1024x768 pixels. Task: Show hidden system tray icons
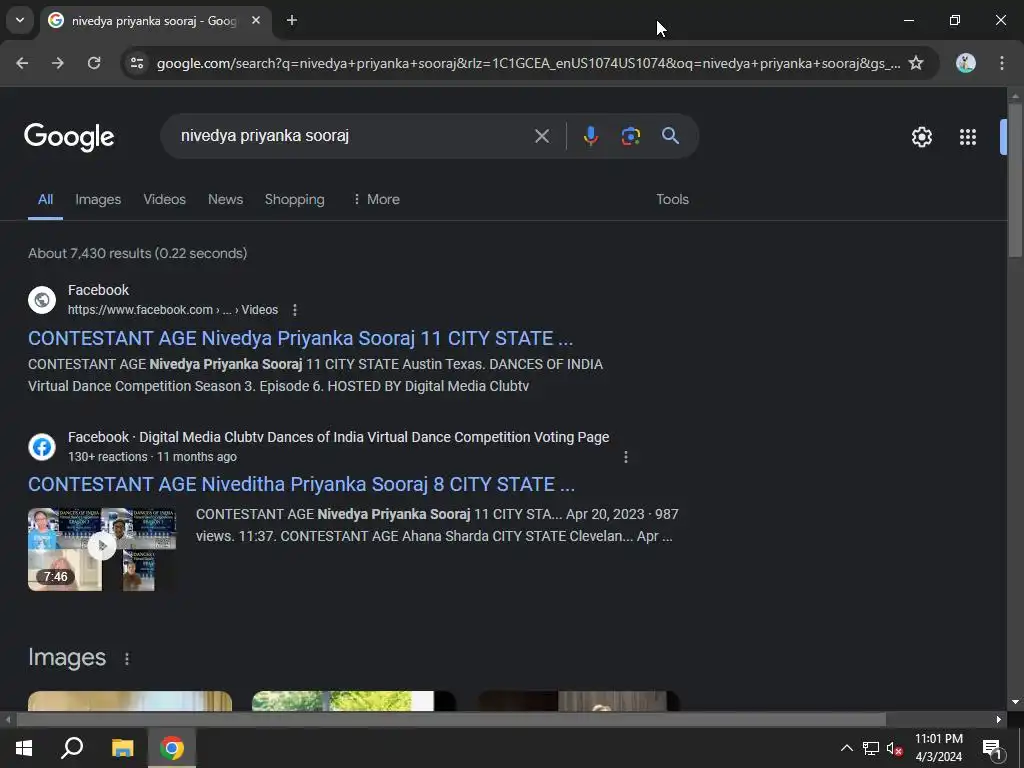[x=846, y=748]
